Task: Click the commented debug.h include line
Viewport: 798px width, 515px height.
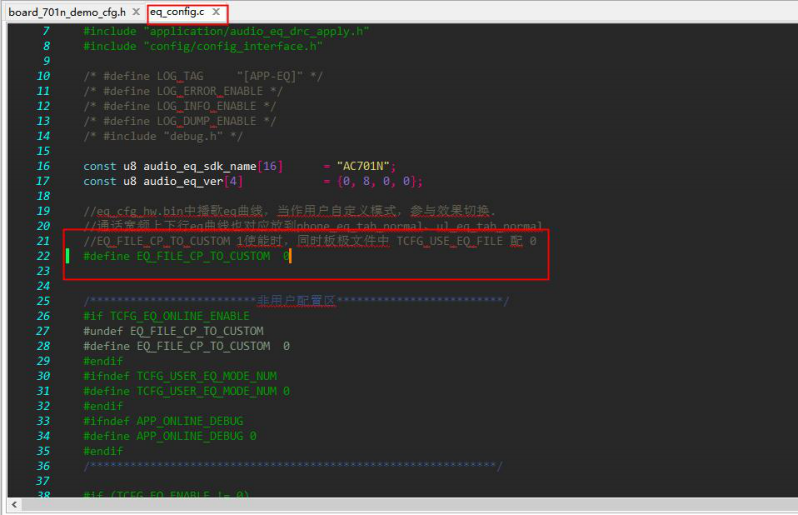Action: coord(163,136)
